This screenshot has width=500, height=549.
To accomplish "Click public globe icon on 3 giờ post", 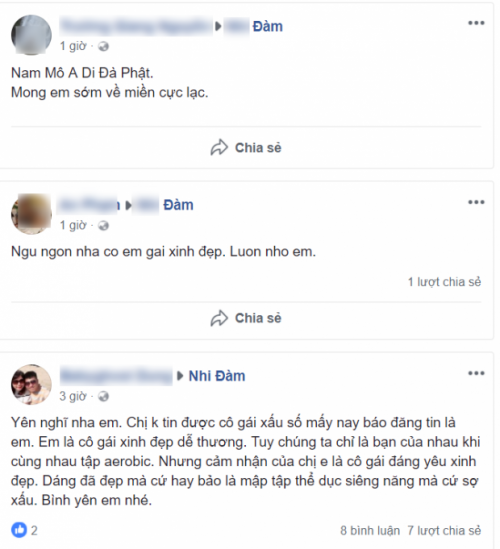I will pyautogui.click(x=103, y=396).
